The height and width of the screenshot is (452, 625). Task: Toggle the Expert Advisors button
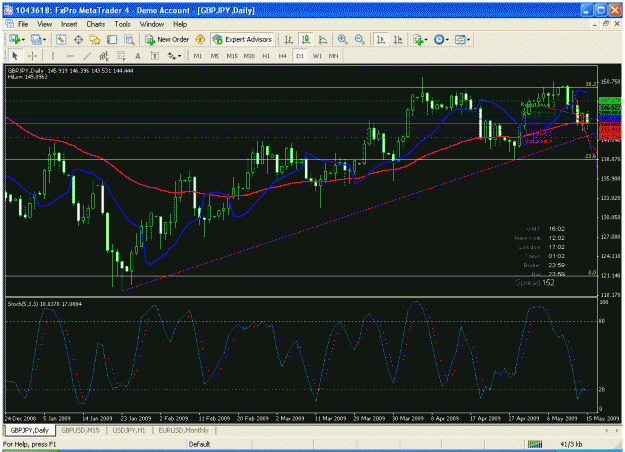pos(242,39)
